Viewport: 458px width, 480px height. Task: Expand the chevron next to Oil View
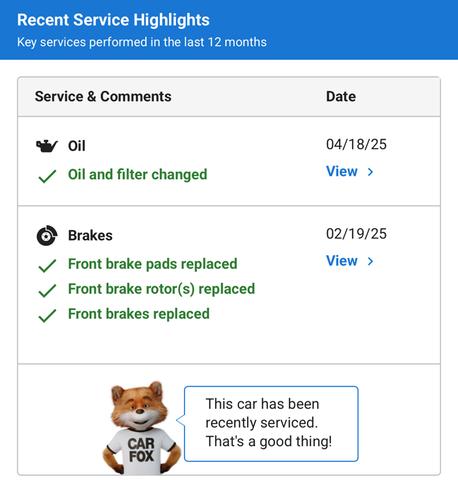370,172
